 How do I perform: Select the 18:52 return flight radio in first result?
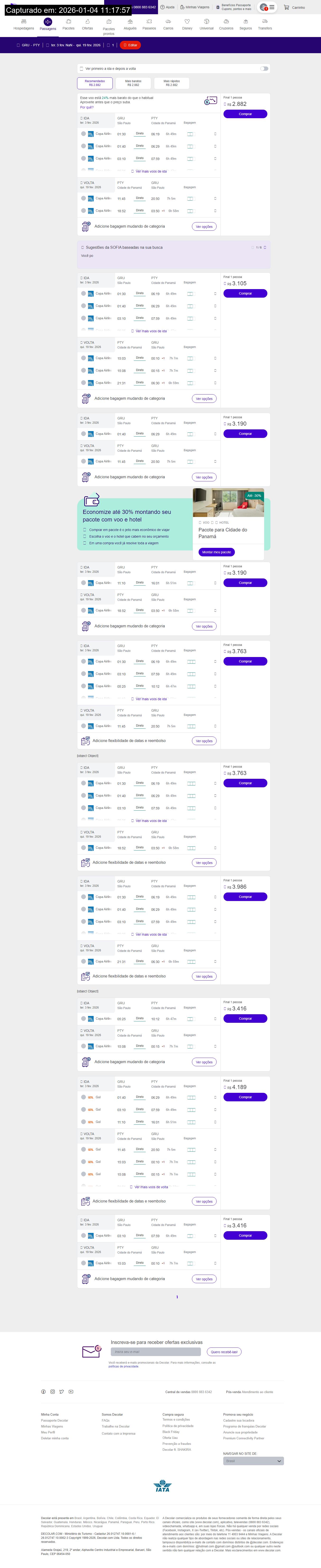83,211
